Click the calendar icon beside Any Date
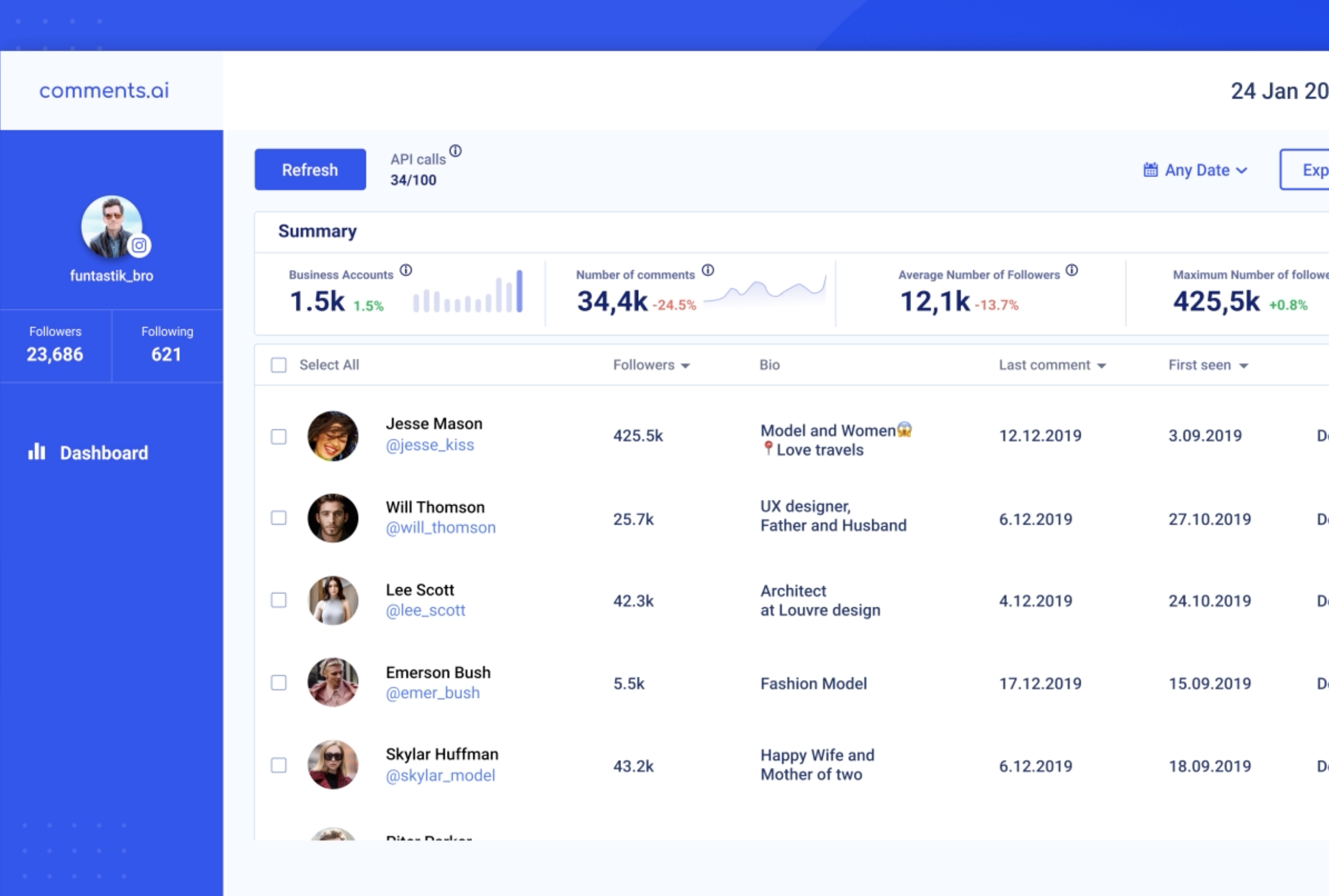The image size is (1329, 896). (x=1150, y=169)
